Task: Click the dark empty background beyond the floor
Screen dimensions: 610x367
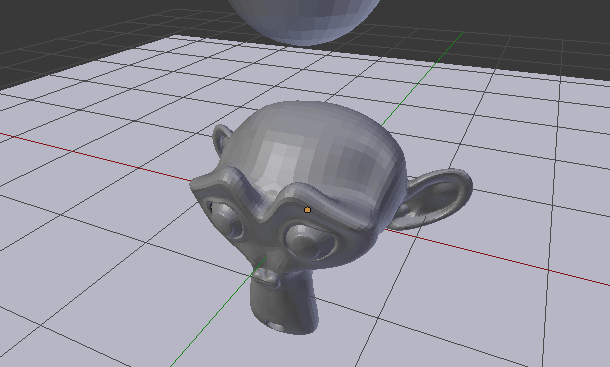Action: coord(78,23)
